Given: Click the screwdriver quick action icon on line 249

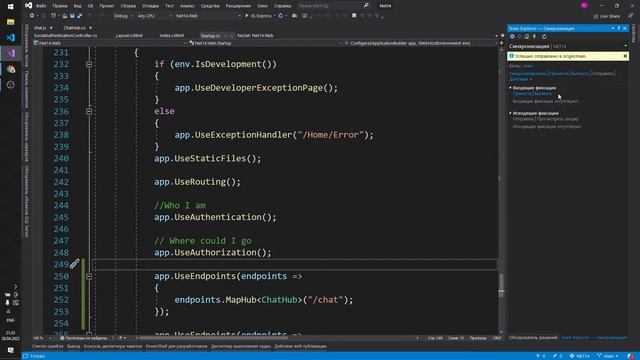Looking at the screenshot, I should [x=74, y=264].
